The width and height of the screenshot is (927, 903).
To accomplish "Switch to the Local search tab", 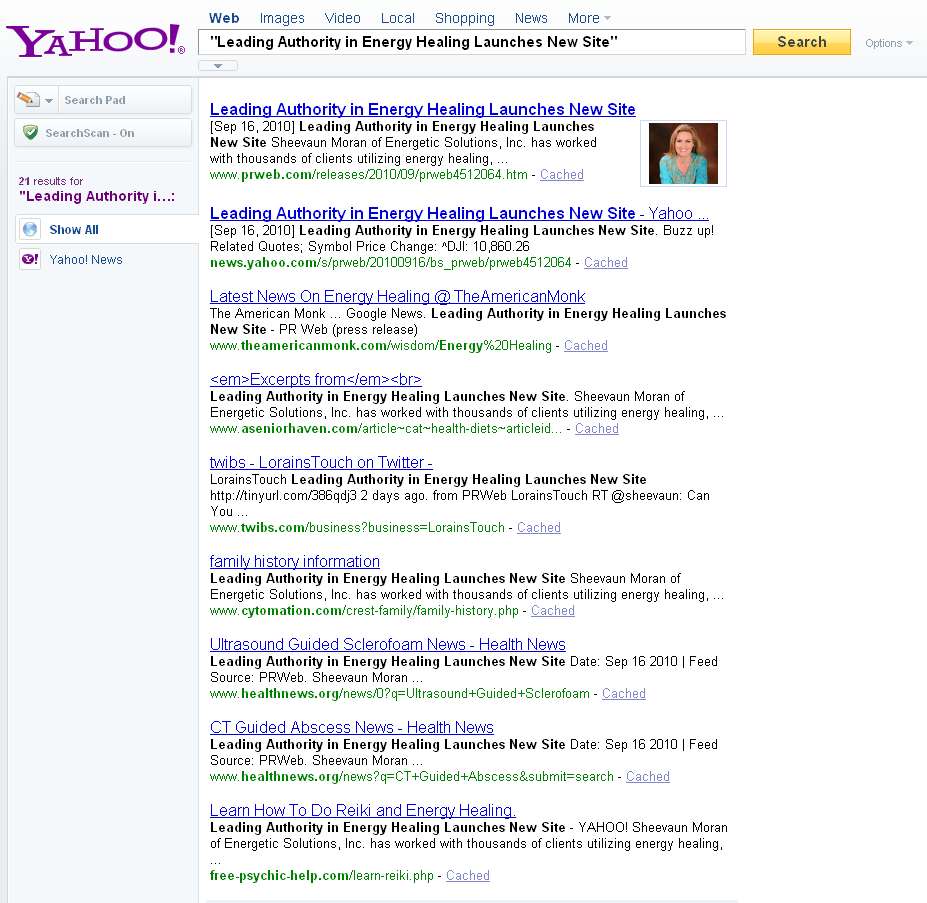I will tap(397, 18).
